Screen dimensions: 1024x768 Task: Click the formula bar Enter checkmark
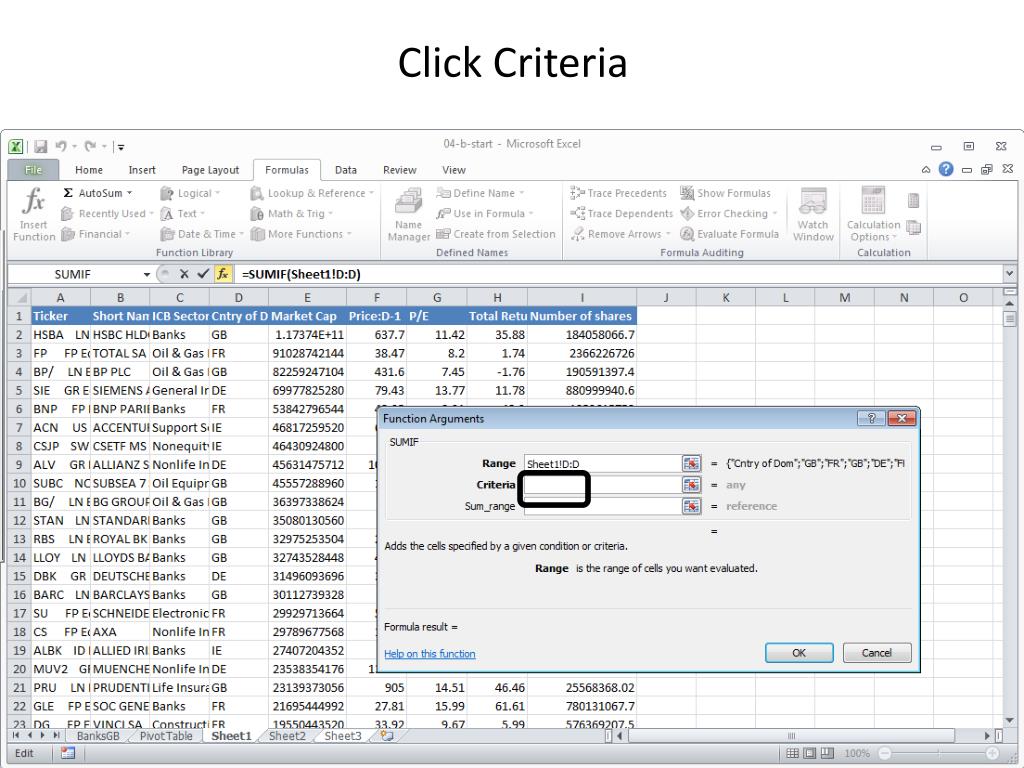point(203,274)
